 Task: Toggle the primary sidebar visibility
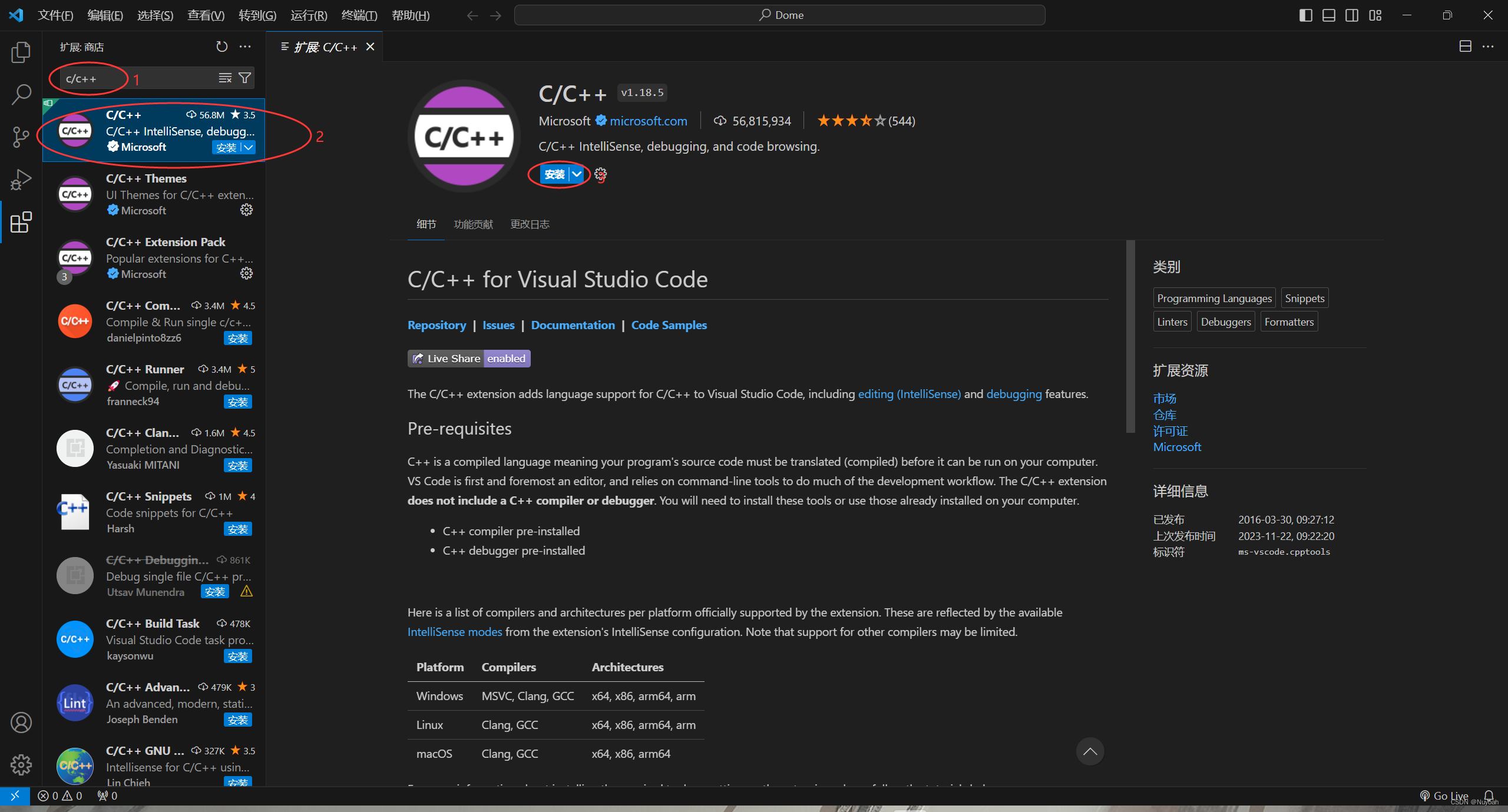click(1306, 15)
